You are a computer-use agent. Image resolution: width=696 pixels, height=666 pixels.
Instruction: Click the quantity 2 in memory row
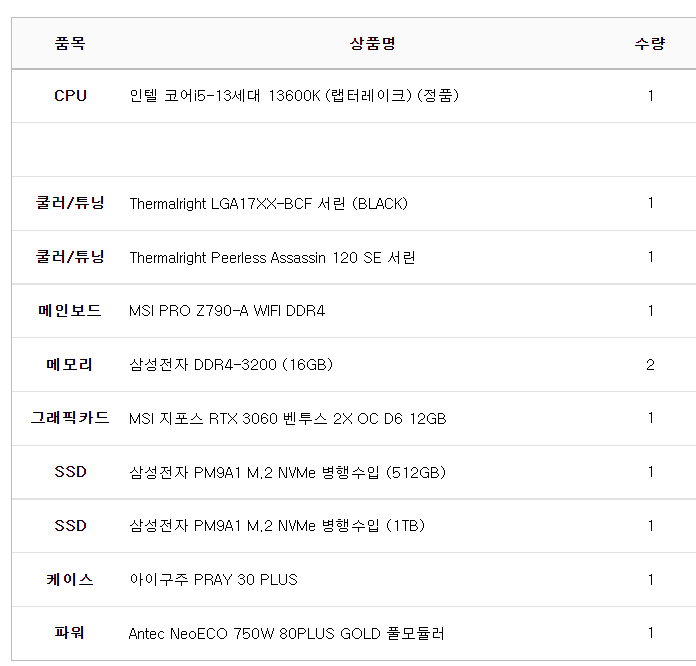point(650,365)
